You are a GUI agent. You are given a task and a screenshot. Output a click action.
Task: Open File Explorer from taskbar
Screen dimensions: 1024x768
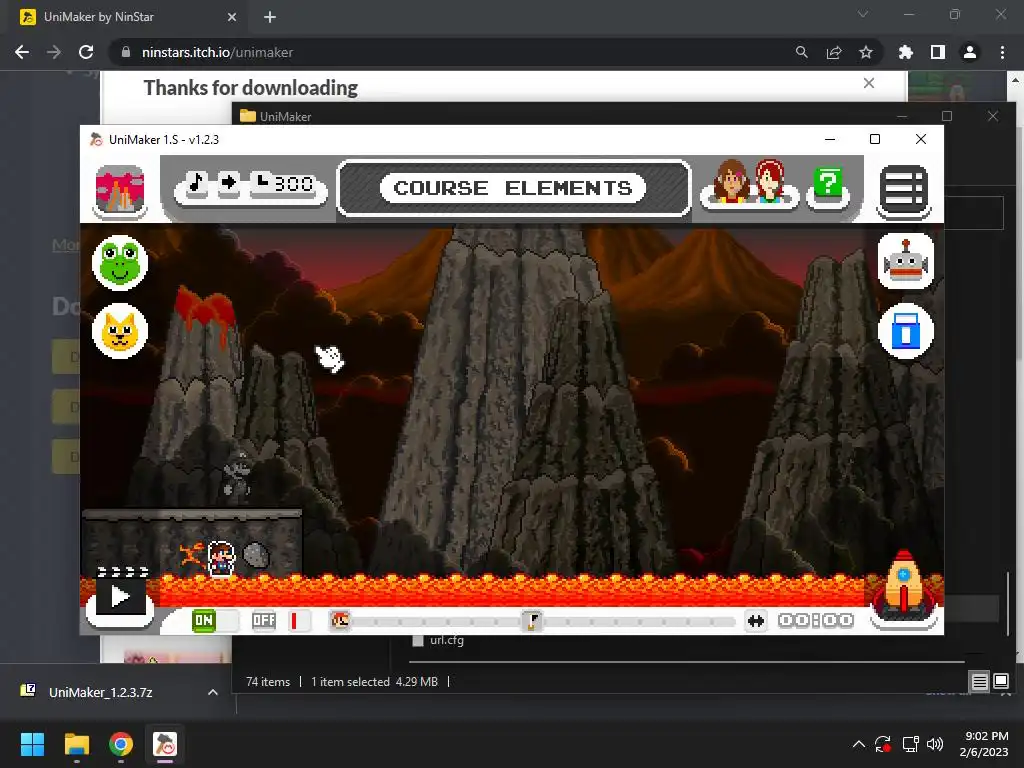click(x=76, y=744)
